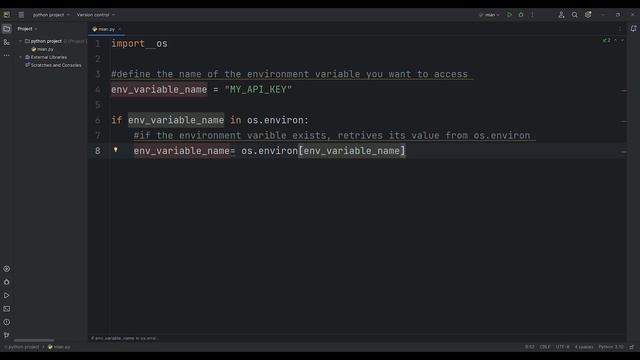Open Search Everywhere magnifier
This screenshot has width=640, height=360.
(574, 15)
